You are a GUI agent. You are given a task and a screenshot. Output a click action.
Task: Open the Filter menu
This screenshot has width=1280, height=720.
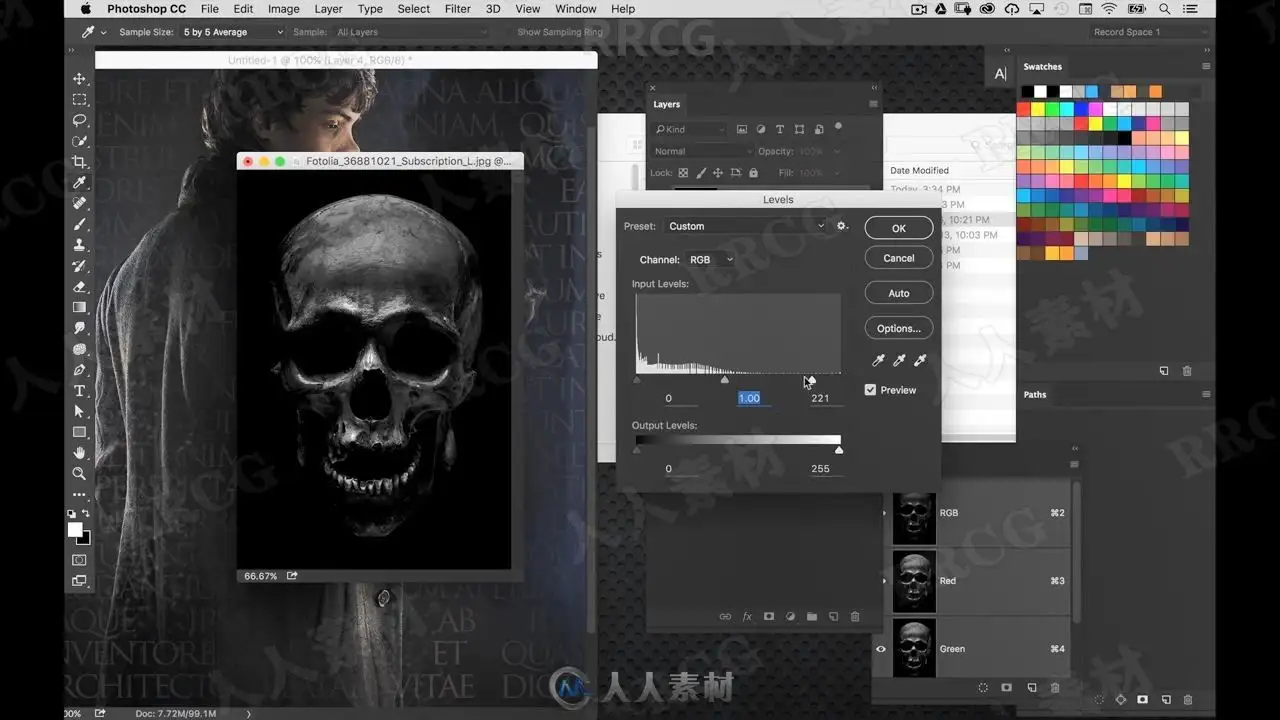pos(457,9)
